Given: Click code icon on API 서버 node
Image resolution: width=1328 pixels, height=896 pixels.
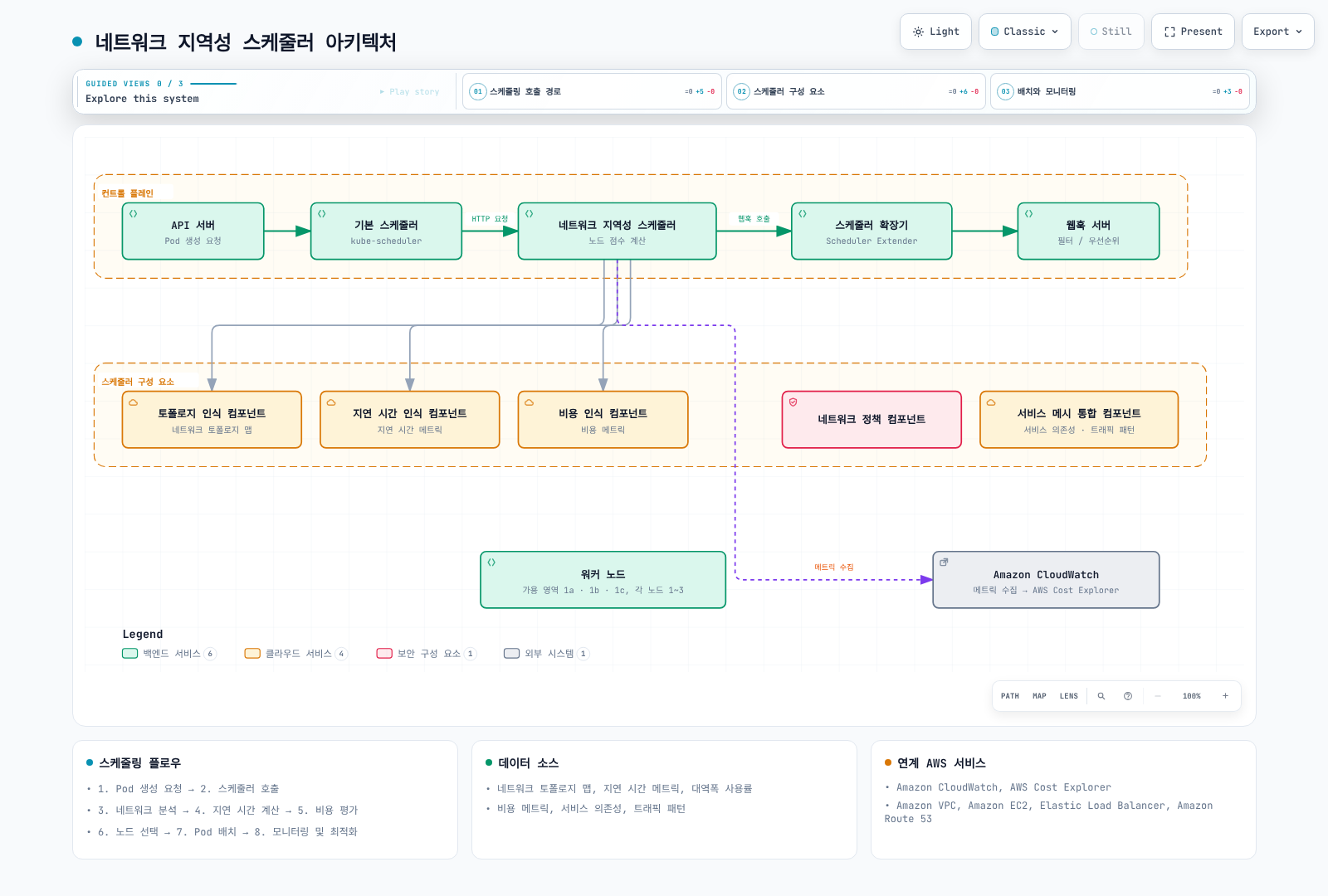Looking at the screenshot, I should point(133,214).
